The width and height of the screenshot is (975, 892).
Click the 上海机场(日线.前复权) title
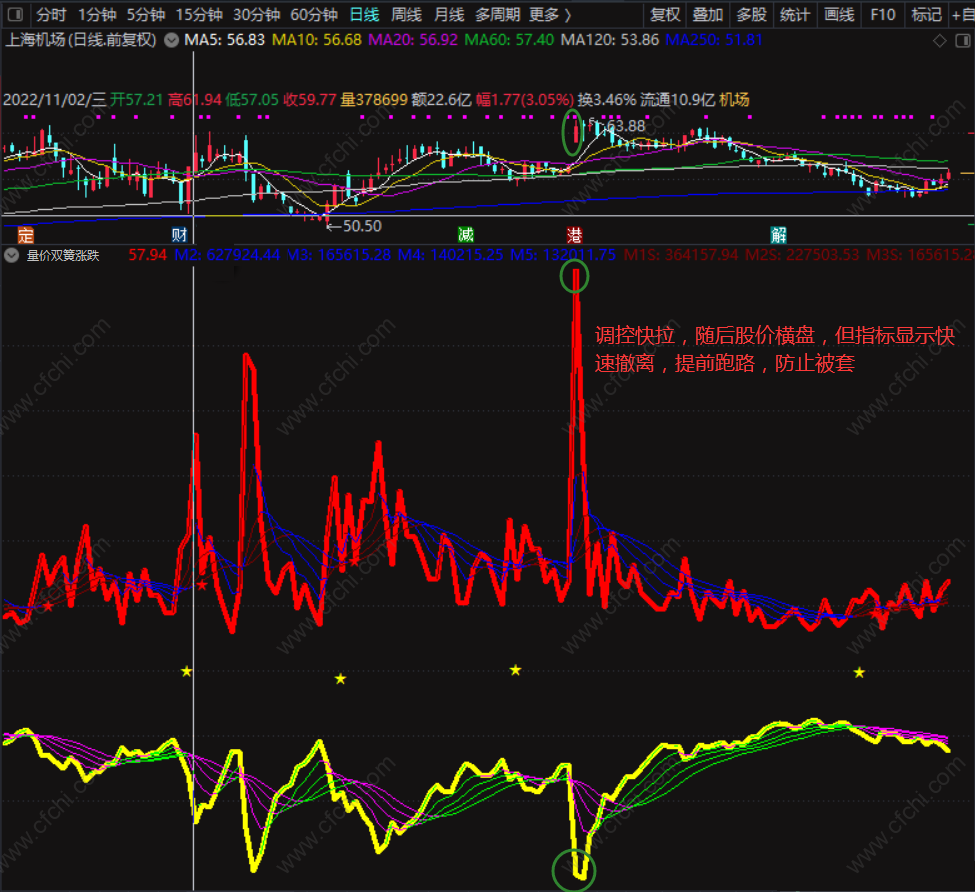tap(81, 40)
